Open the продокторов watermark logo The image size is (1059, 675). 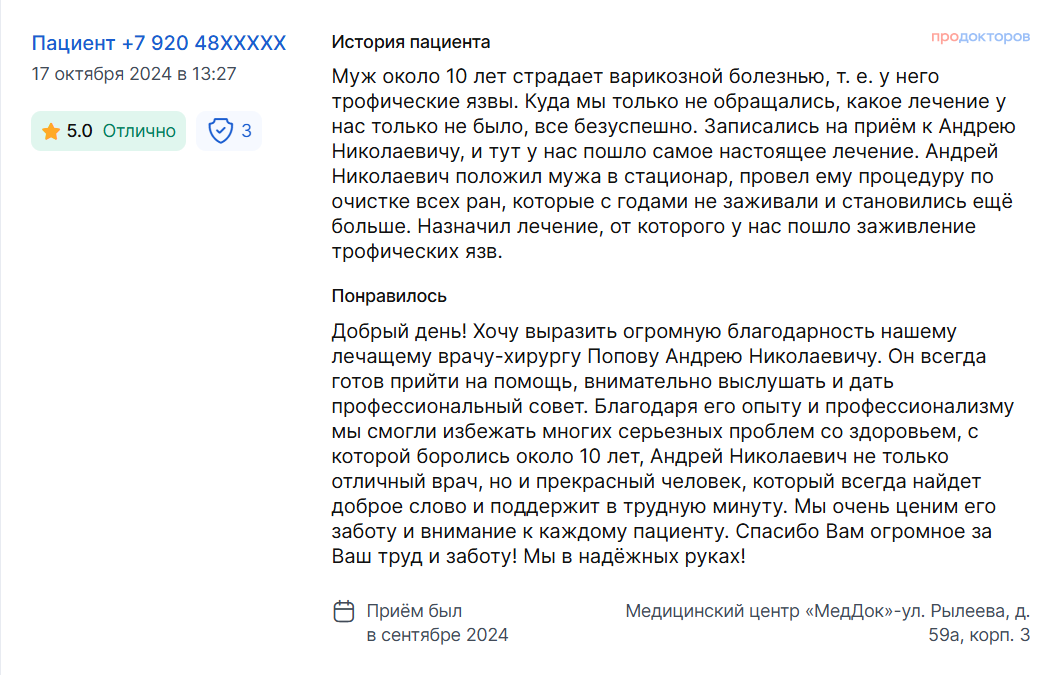tap(980, 37)
